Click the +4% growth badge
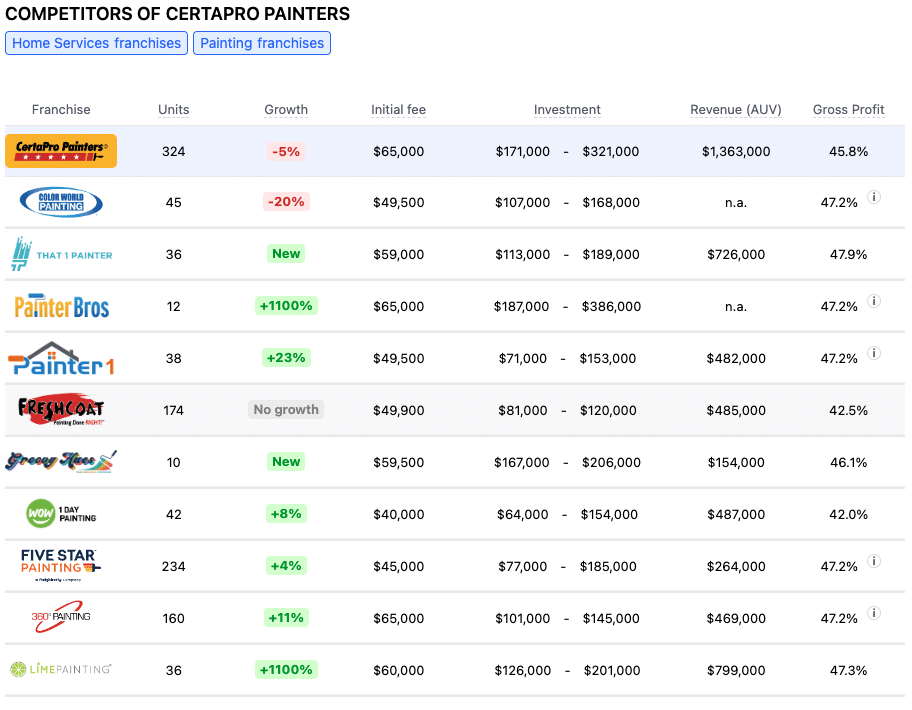 point(286,566)
